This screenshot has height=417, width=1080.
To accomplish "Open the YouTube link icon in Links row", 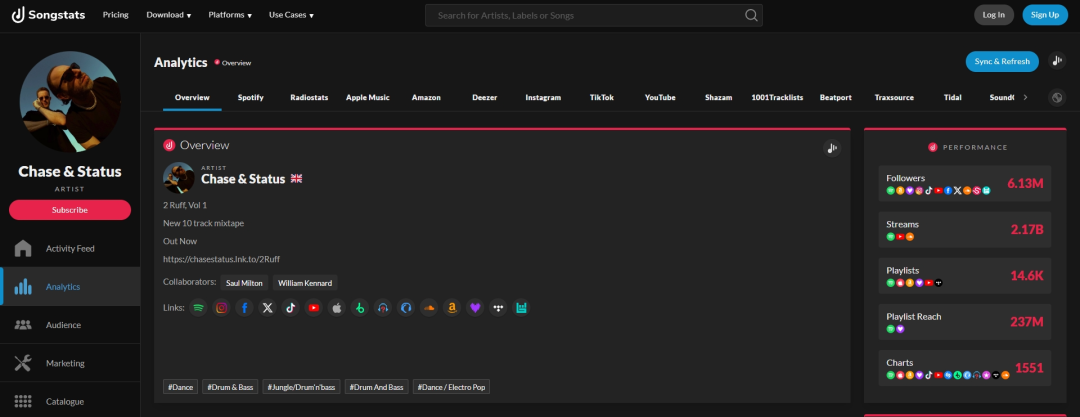I will (x=313, y=308).
